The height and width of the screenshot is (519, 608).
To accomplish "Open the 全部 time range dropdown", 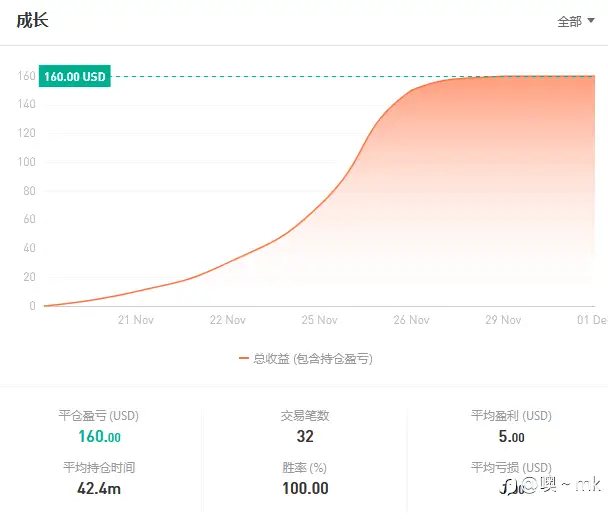I will (x=576, y=21).
